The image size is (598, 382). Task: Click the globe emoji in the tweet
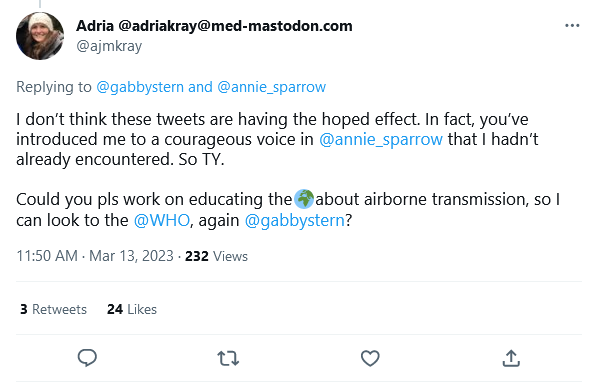[304, 199]
